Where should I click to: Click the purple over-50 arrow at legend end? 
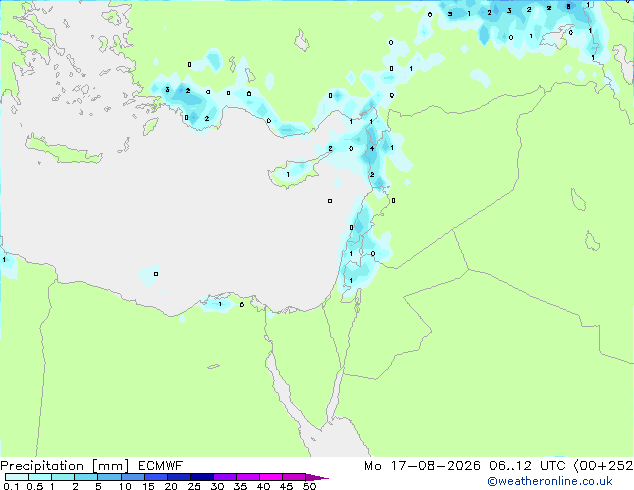pos(317,477)
